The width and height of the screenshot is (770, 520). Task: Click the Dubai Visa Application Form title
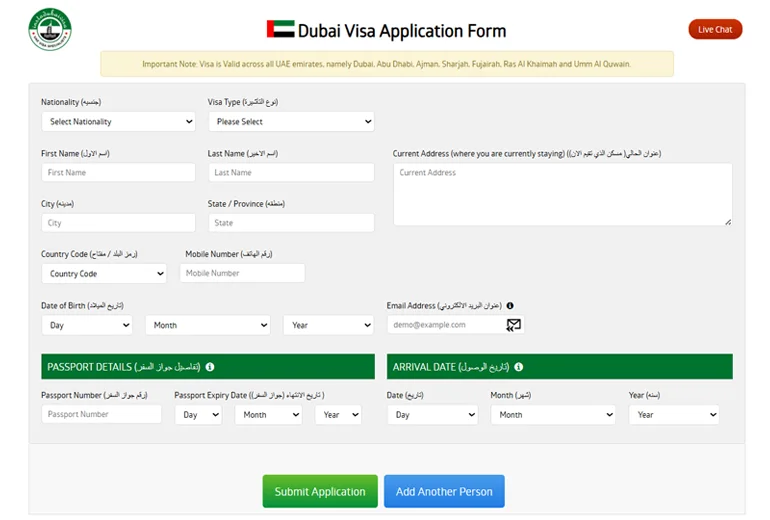[402, 30]
